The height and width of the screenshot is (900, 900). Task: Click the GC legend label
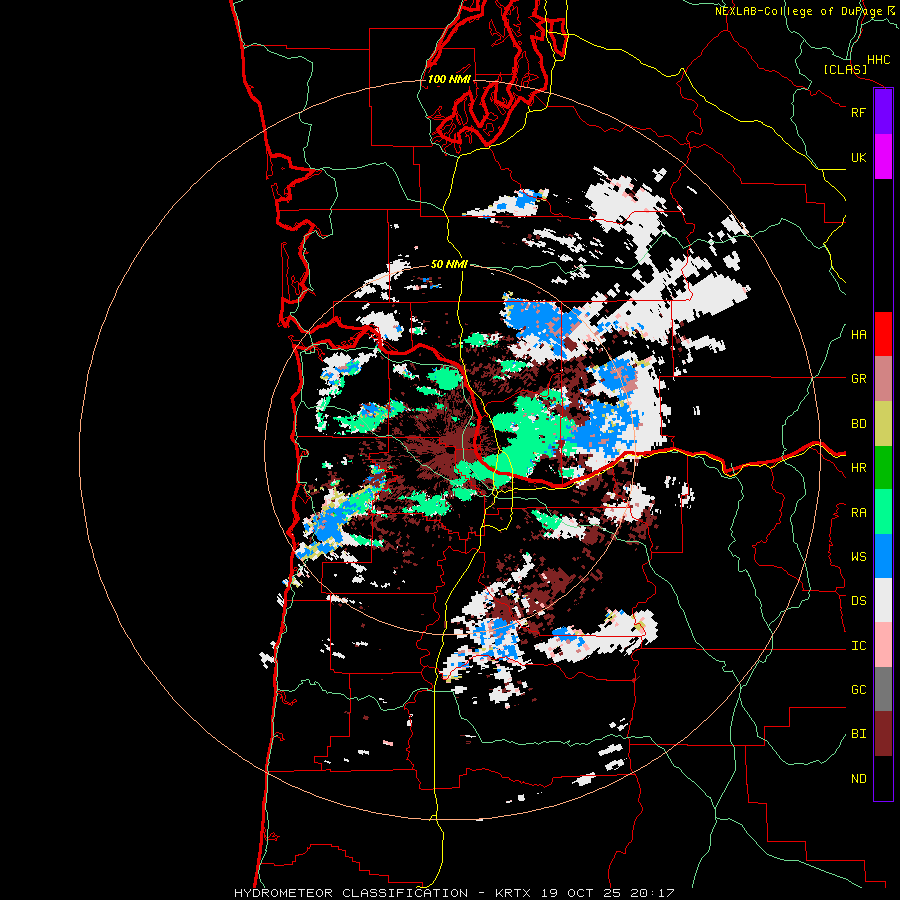tap(858, 690)
